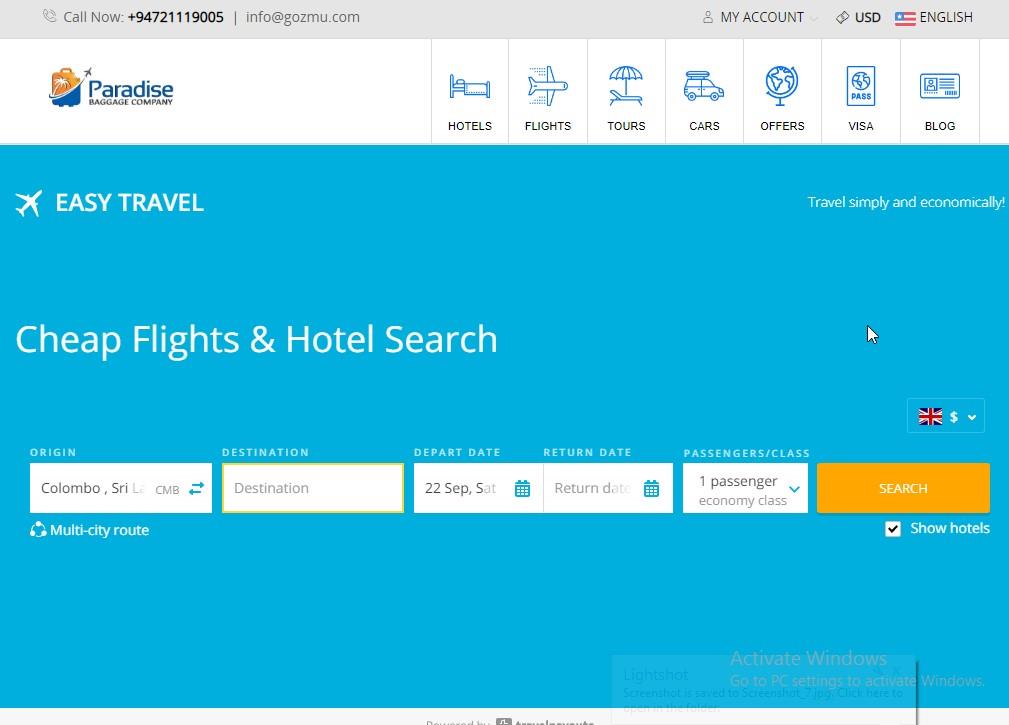Viewport: 1009px width, 725px height.
Task: Open the USD currency selector
Action: coord(858,17)
